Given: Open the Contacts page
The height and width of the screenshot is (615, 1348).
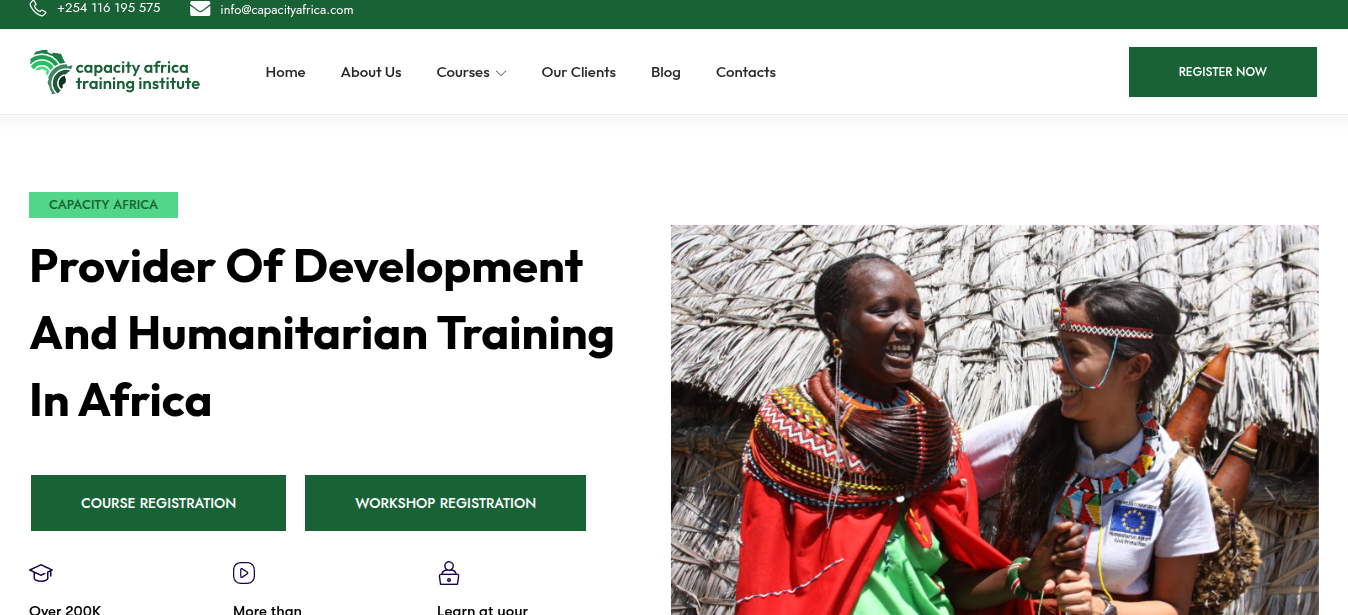Looking at the screenshot, I should (x=746, y=72).
